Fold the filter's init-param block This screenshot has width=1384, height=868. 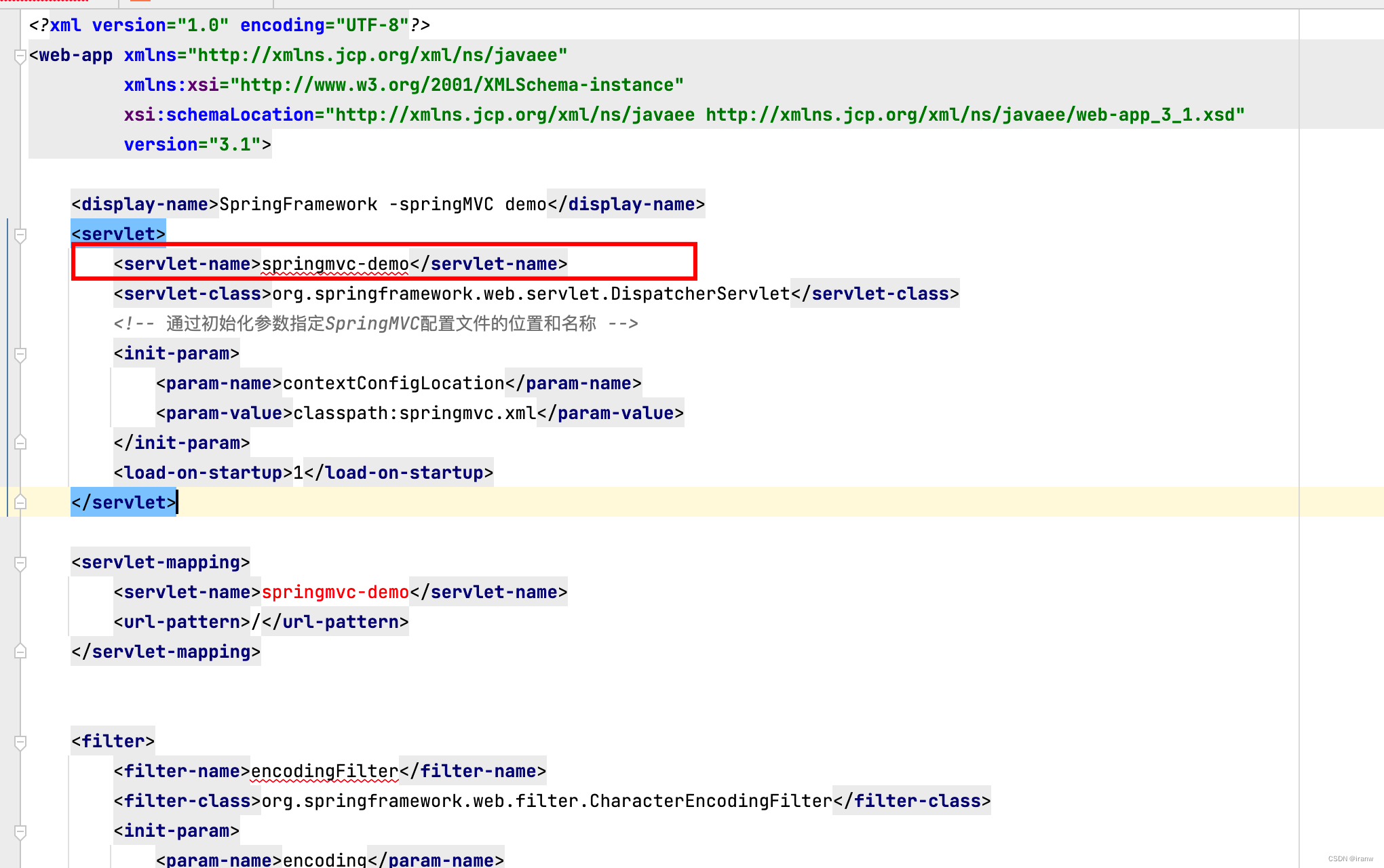pyautogui.click(x=20, y=832)
